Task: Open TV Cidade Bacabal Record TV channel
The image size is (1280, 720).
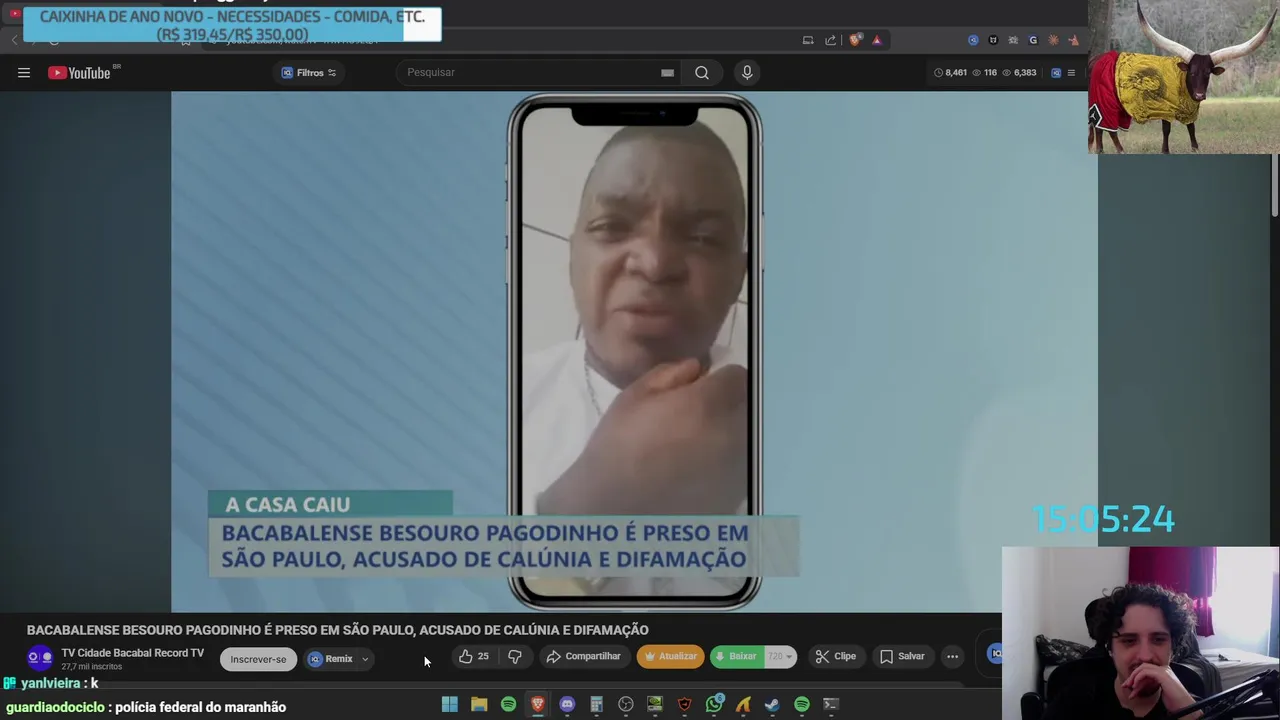Action: 132,653
